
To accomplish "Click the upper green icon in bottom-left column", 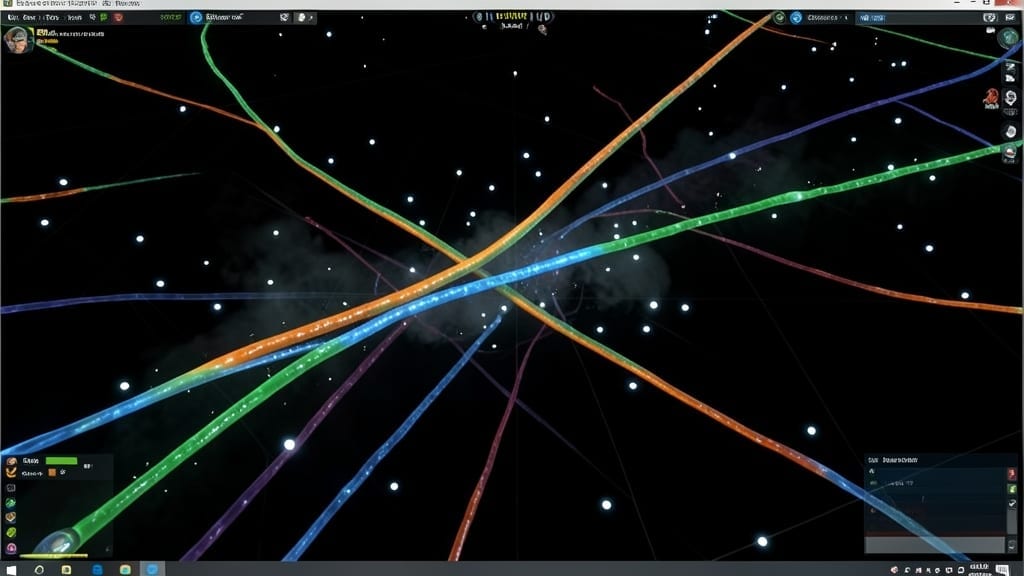I will point(11,503).
